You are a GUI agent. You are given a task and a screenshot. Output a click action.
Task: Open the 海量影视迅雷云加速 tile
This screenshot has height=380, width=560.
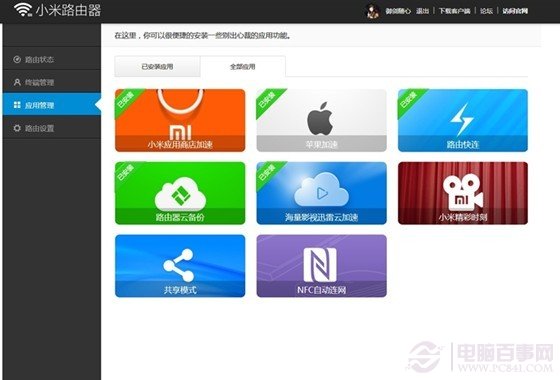321,193
